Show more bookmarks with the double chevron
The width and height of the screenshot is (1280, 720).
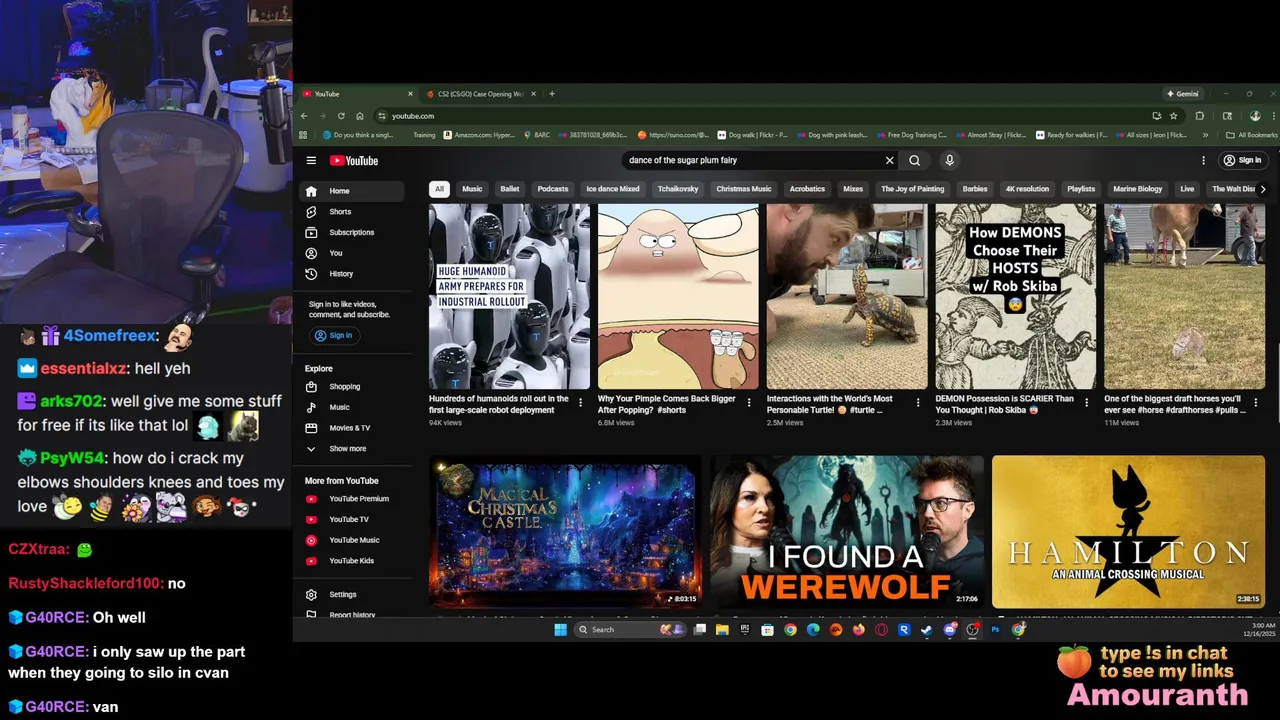click(x=1205, y=135)
